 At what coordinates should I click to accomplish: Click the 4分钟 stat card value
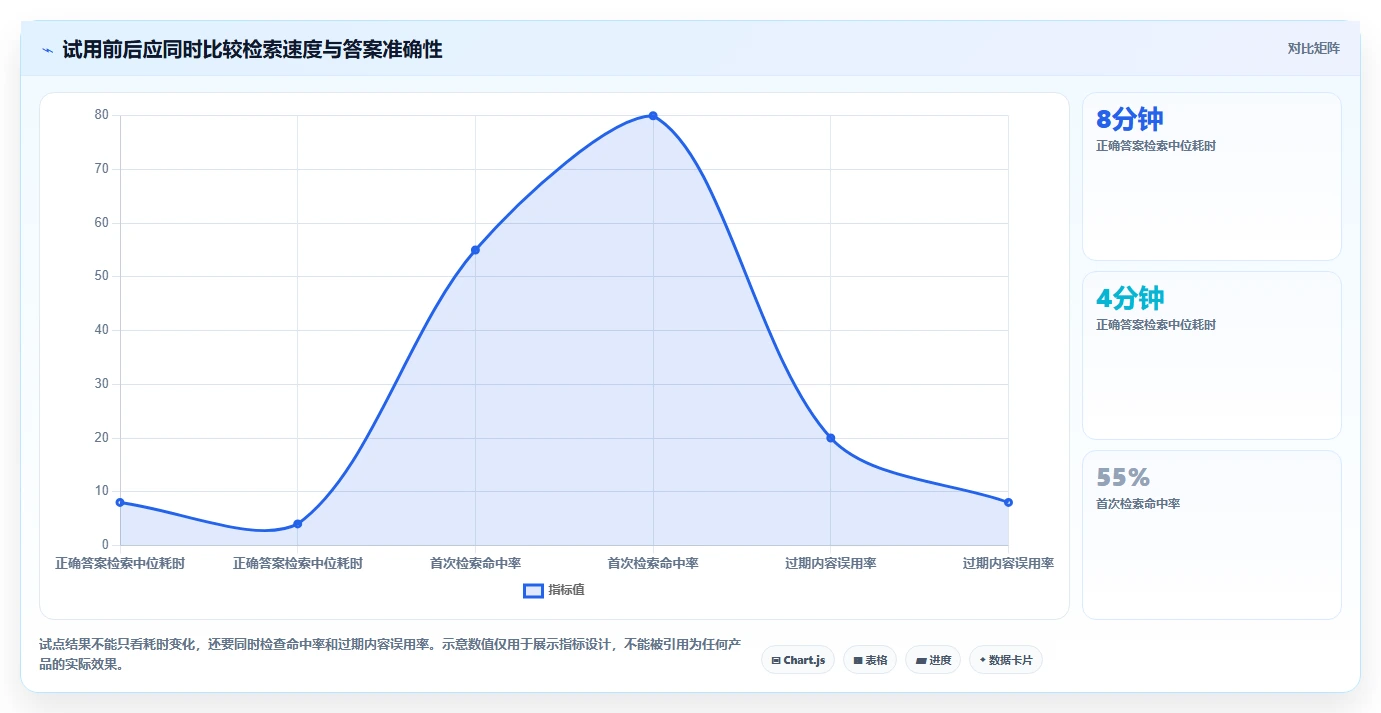pos(1130,298)
